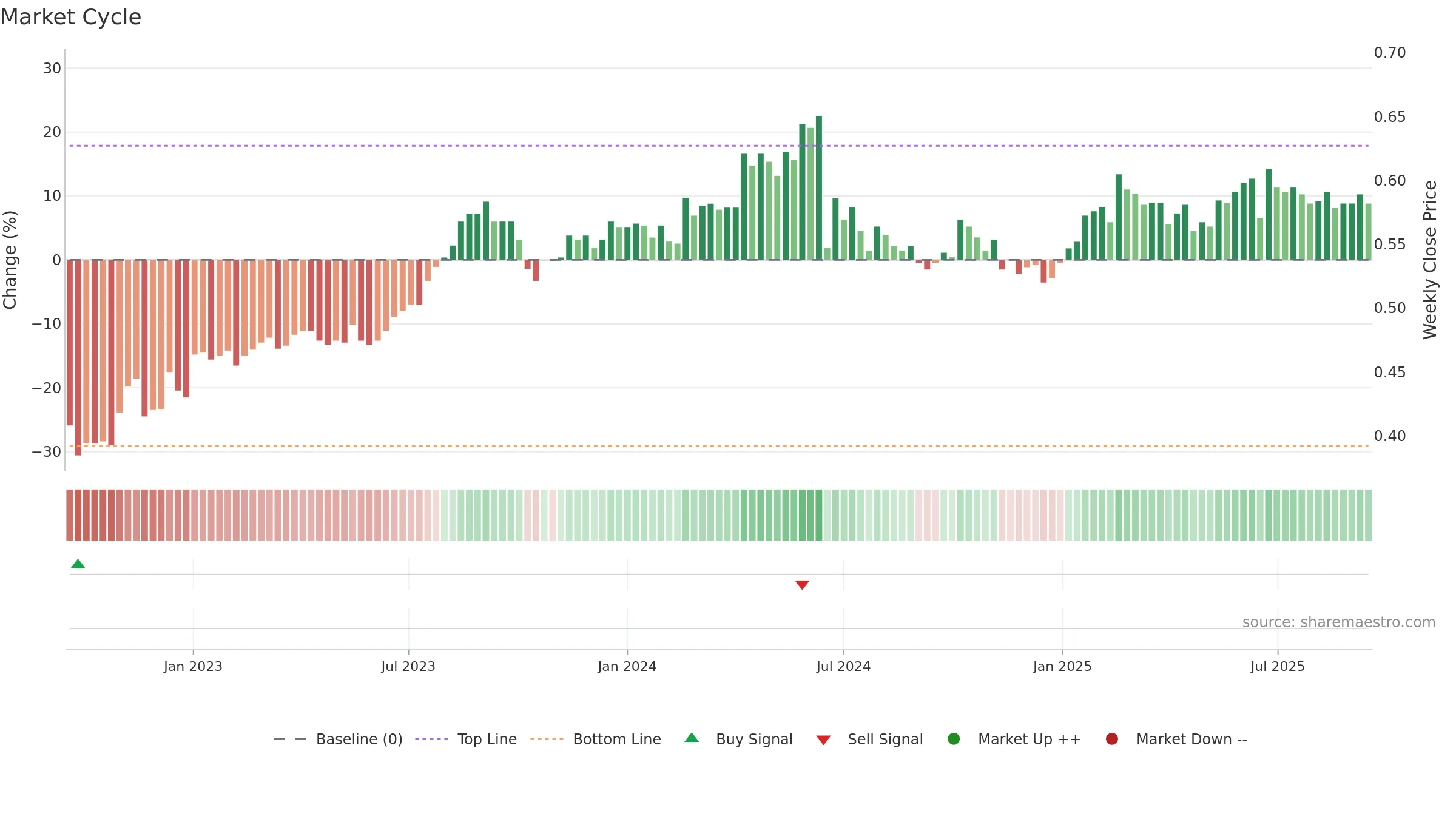
Task: Click the tallest green bar above the top line
Action: 819,187
